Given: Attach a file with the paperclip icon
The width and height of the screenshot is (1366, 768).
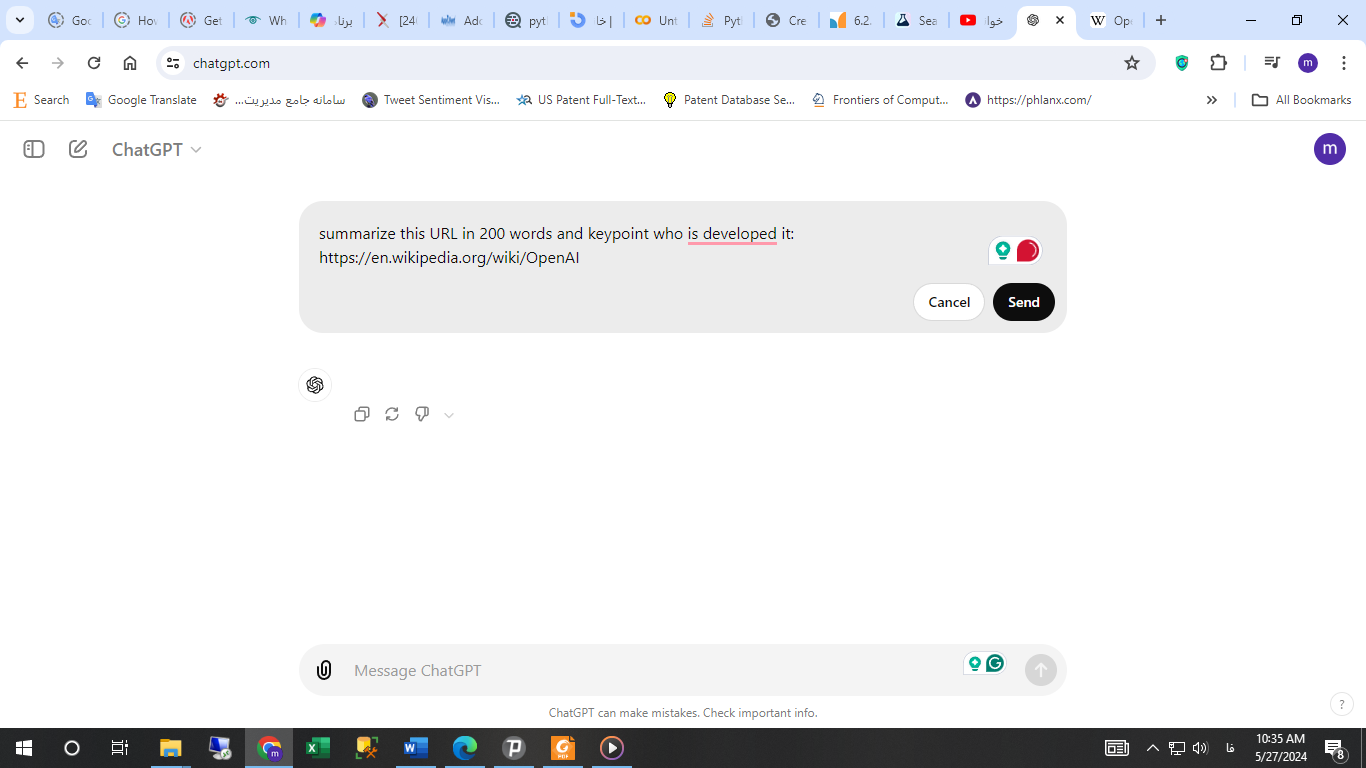Looking at the screenshot, I should pyautogui.click(x=324, y=670).
